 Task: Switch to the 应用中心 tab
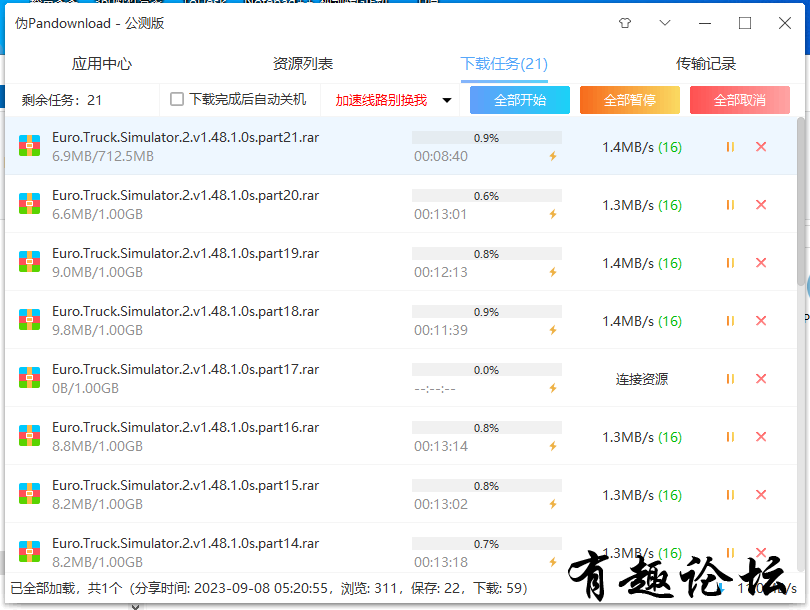(102, 64)
